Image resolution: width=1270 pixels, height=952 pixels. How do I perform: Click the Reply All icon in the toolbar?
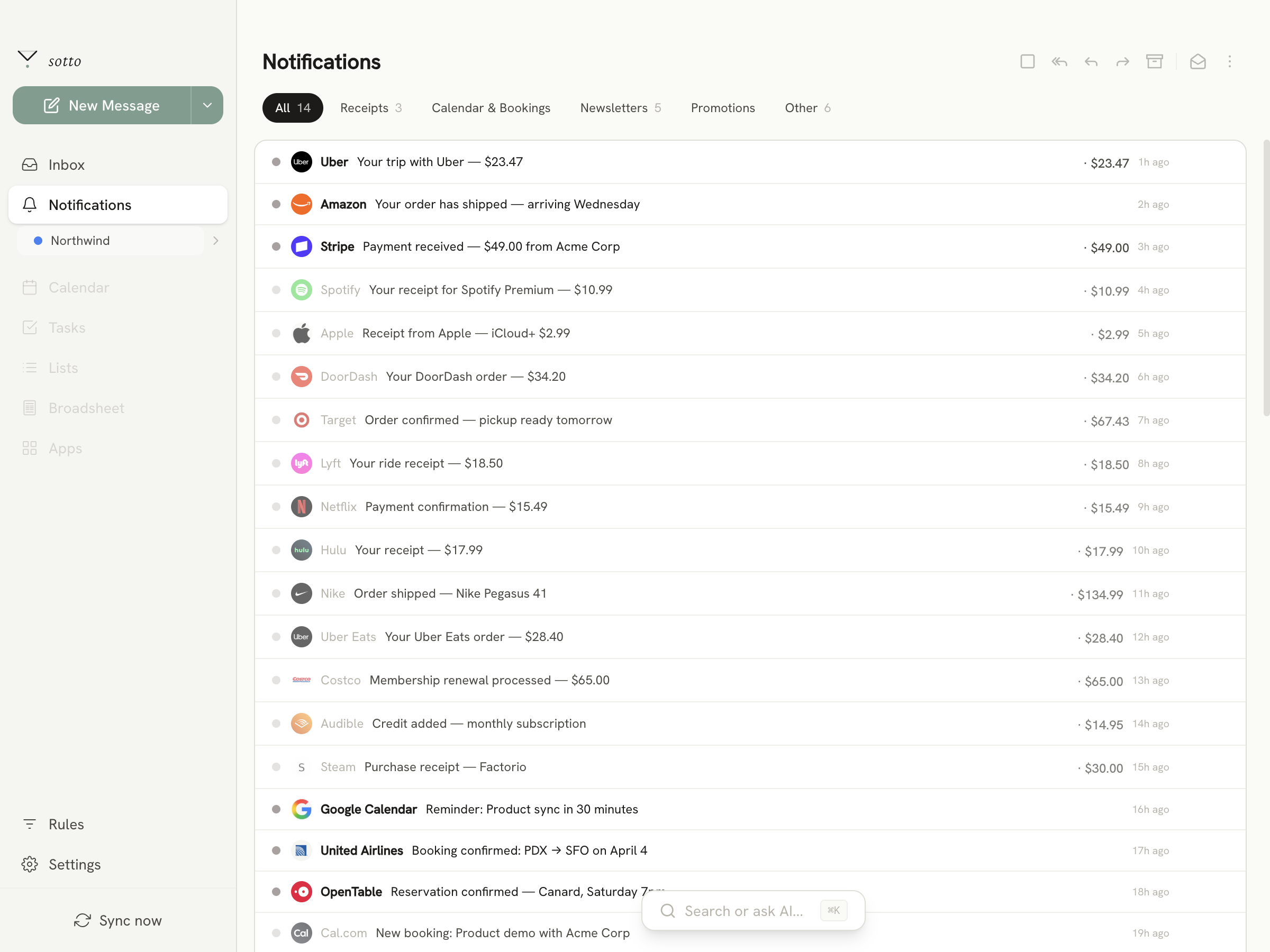[1059, 61]
